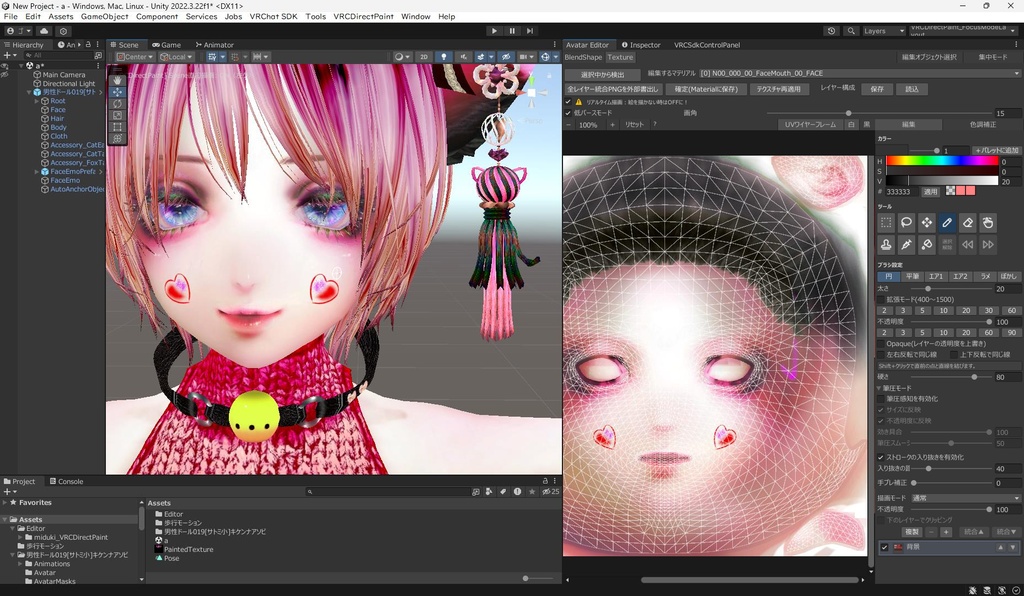Image resolution: width=1024 pixels, height=596 pixels.
Task: Open the Layers dropdown in toolbar
Action: coord(884,31)
